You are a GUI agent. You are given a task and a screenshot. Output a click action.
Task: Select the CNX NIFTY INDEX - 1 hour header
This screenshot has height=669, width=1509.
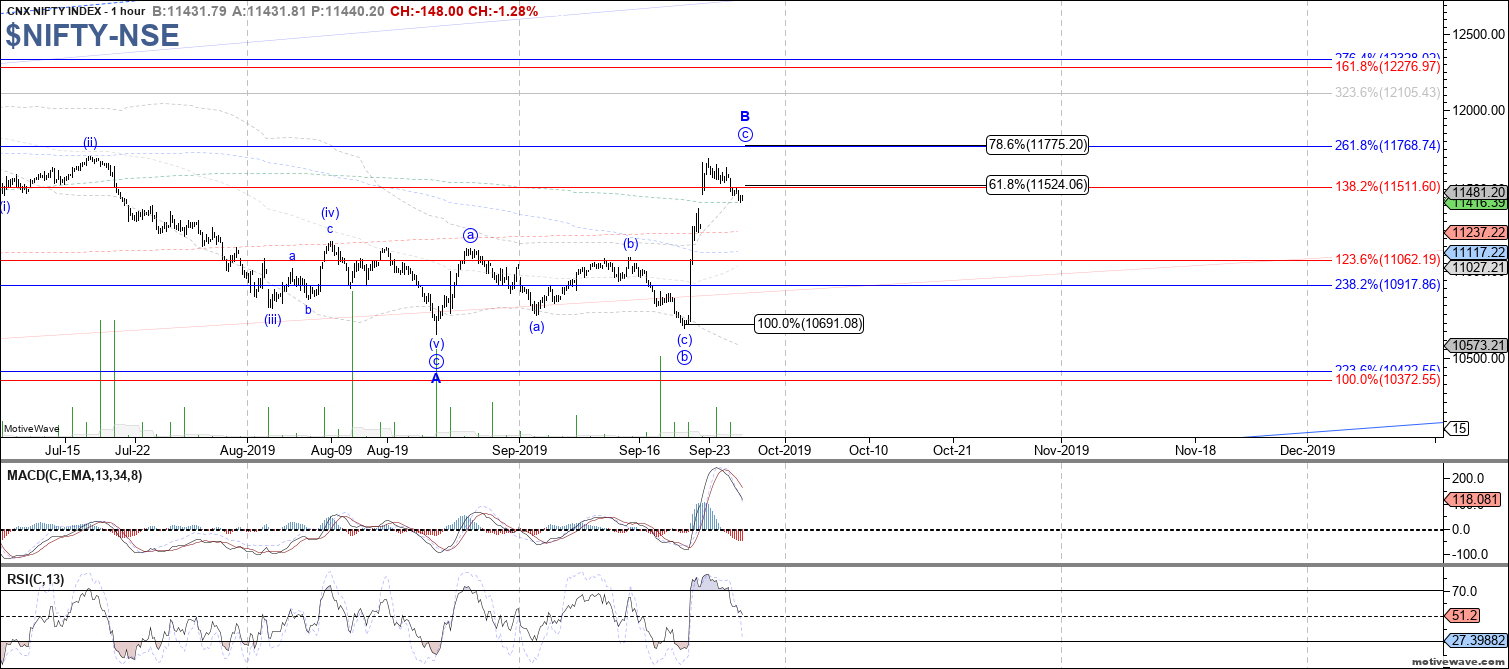pyautogui.click(x=76, y=11)
